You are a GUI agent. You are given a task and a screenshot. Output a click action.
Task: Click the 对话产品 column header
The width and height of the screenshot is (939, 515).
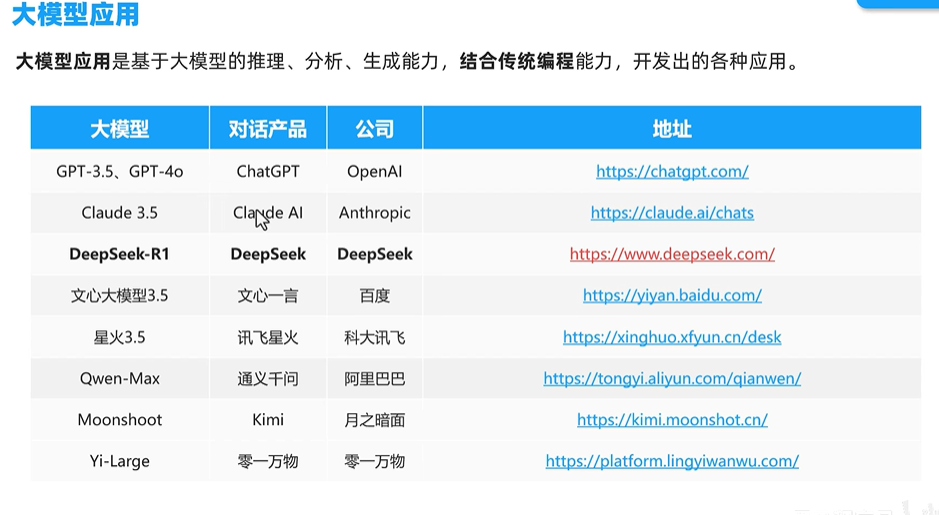268,128
